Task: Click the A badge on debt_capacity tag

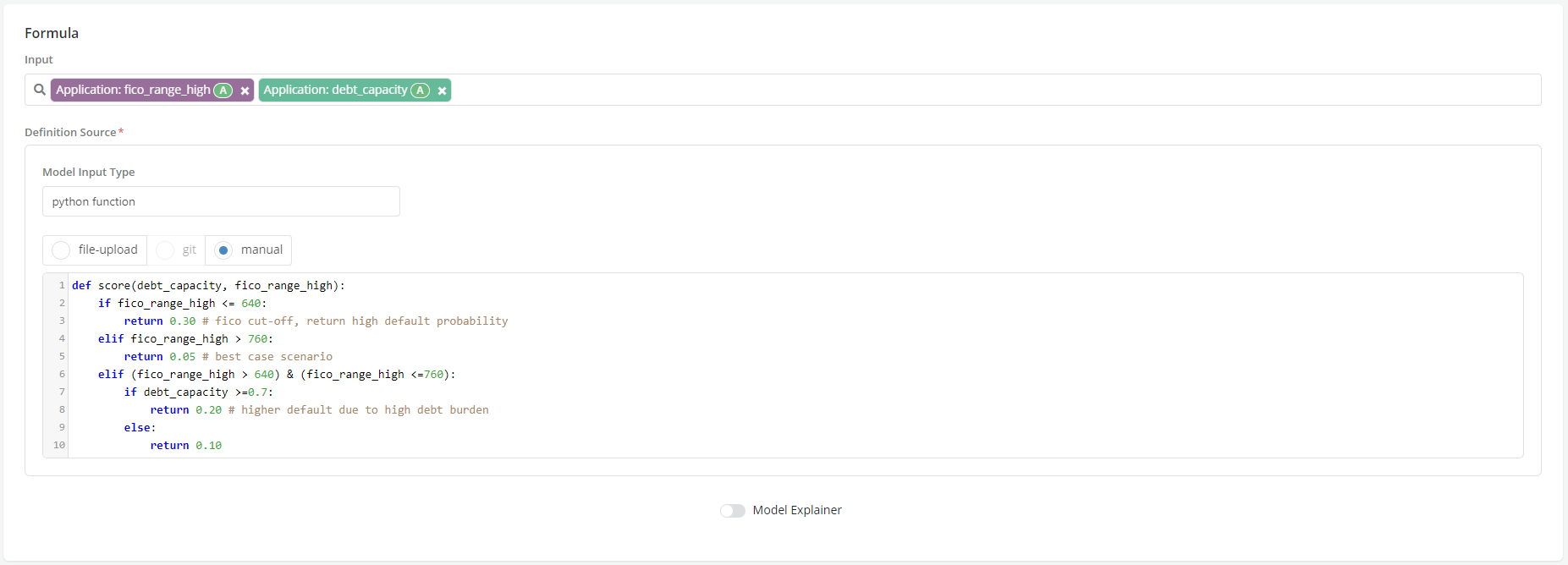Action: point(420,91)
